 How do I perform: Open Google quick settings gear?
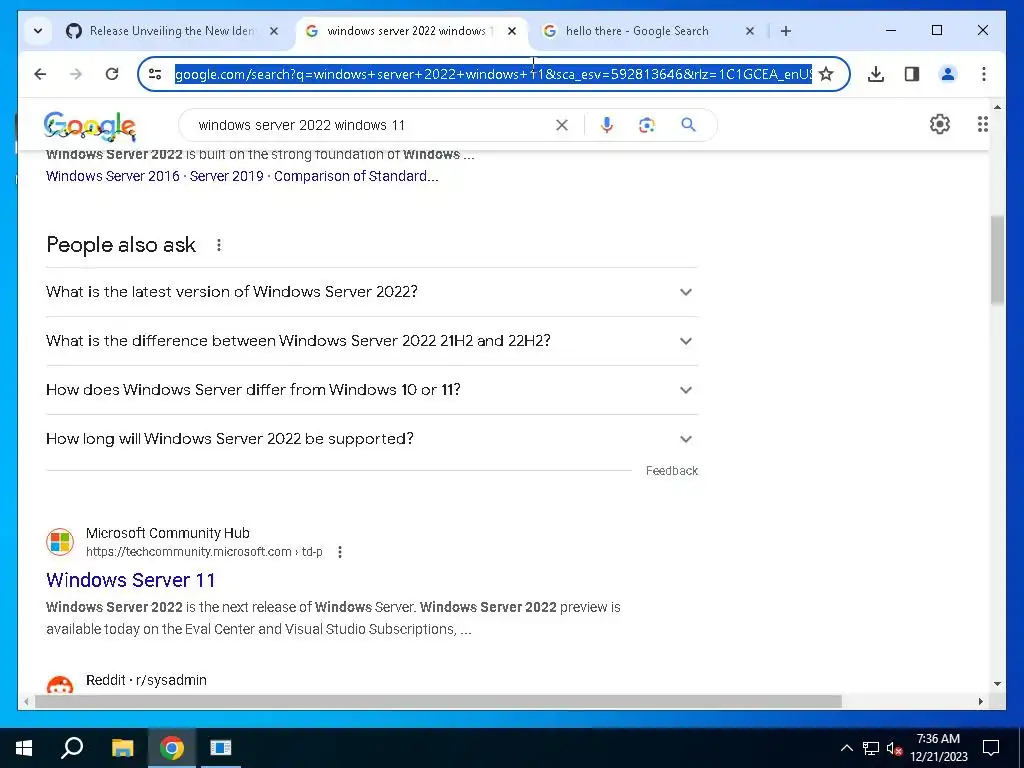pyautogui.click(x=939, y=124)
